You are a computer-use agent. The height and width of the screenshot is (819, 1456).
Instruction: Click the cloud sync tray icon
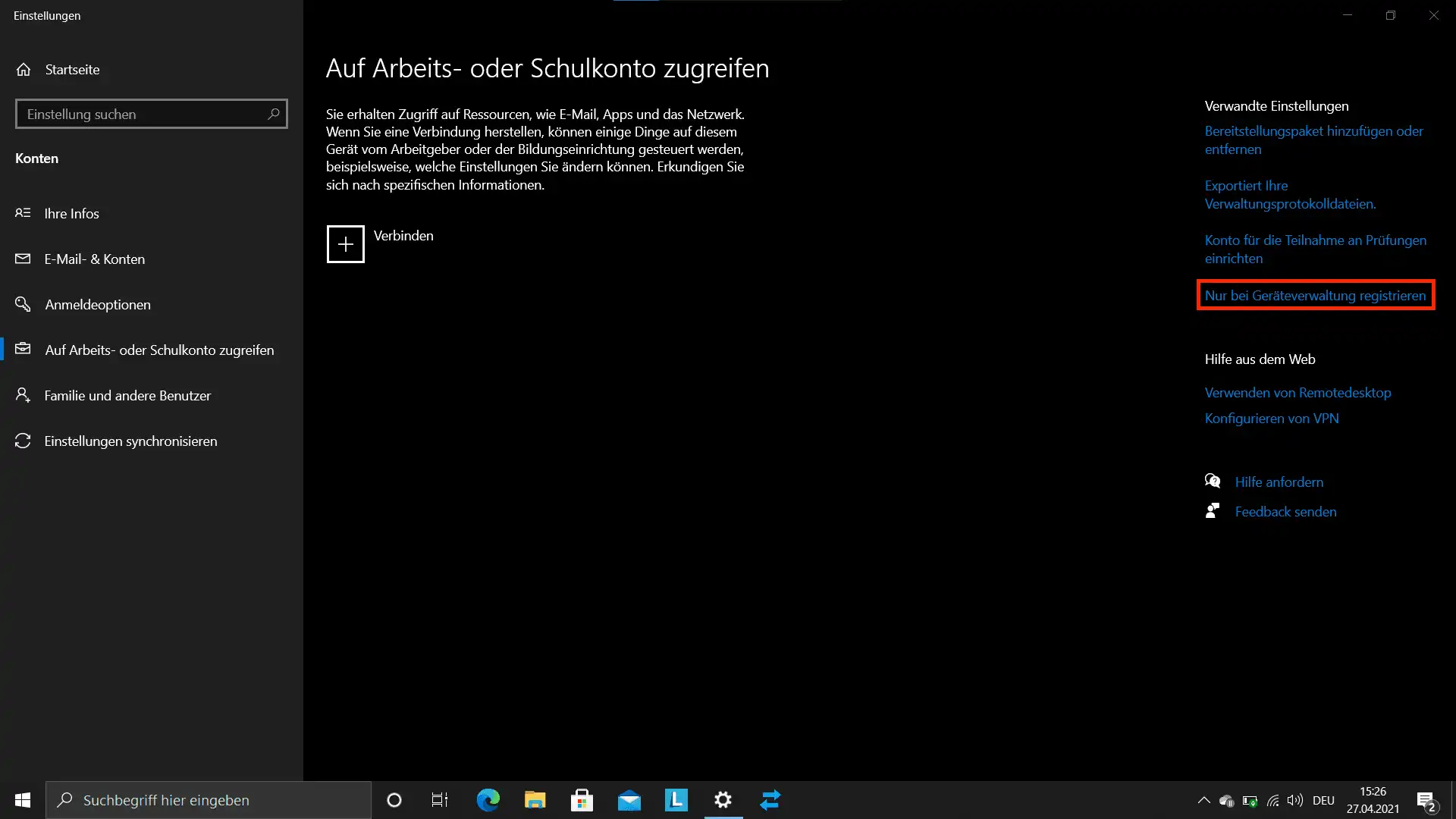tap(1226, 801)
